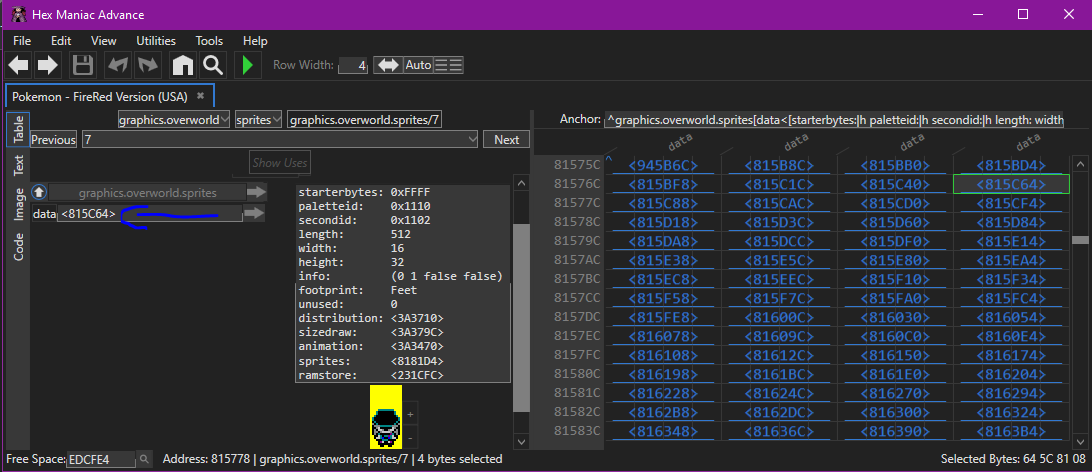Click the Back navigation arrow in toolbar
The height and width of the screenshot is (472, 1092).
click(x=19, y=66)
